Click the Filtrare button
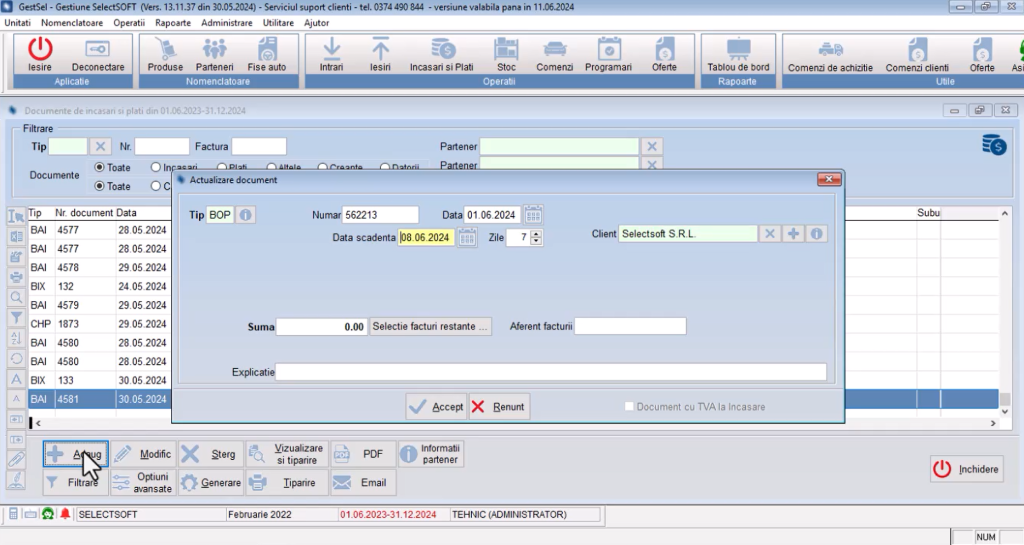The height and width of the screenshot is (545, 1024). click(76, 482)
